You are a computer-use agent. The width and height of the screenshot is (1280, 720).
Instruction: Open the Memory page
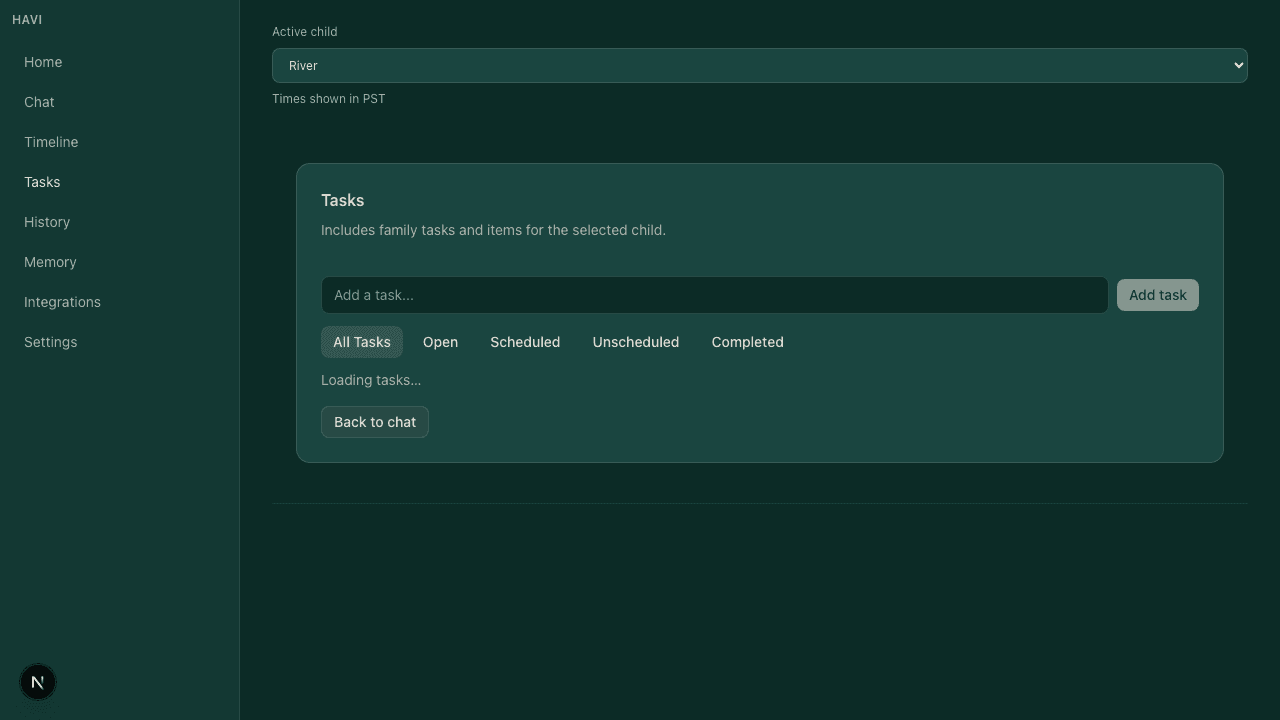[x=50, y=262]
